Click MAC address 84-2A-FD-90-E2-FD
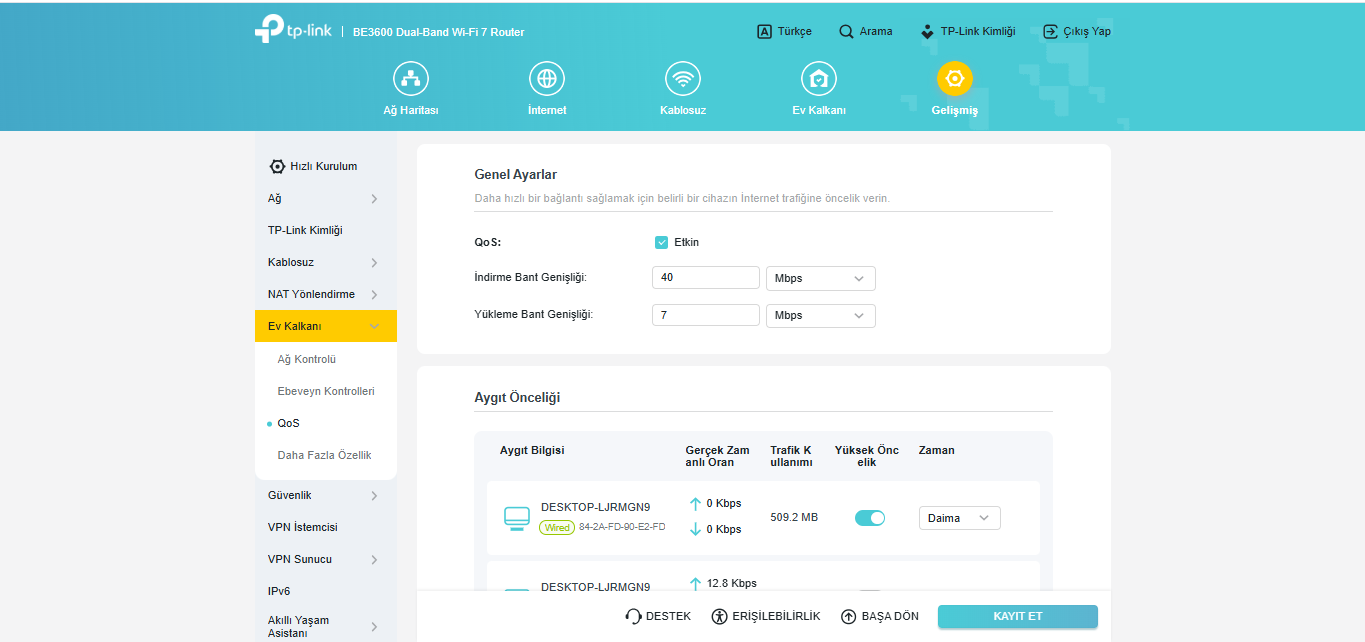1365x642 pixels. (x=622, y=527)
